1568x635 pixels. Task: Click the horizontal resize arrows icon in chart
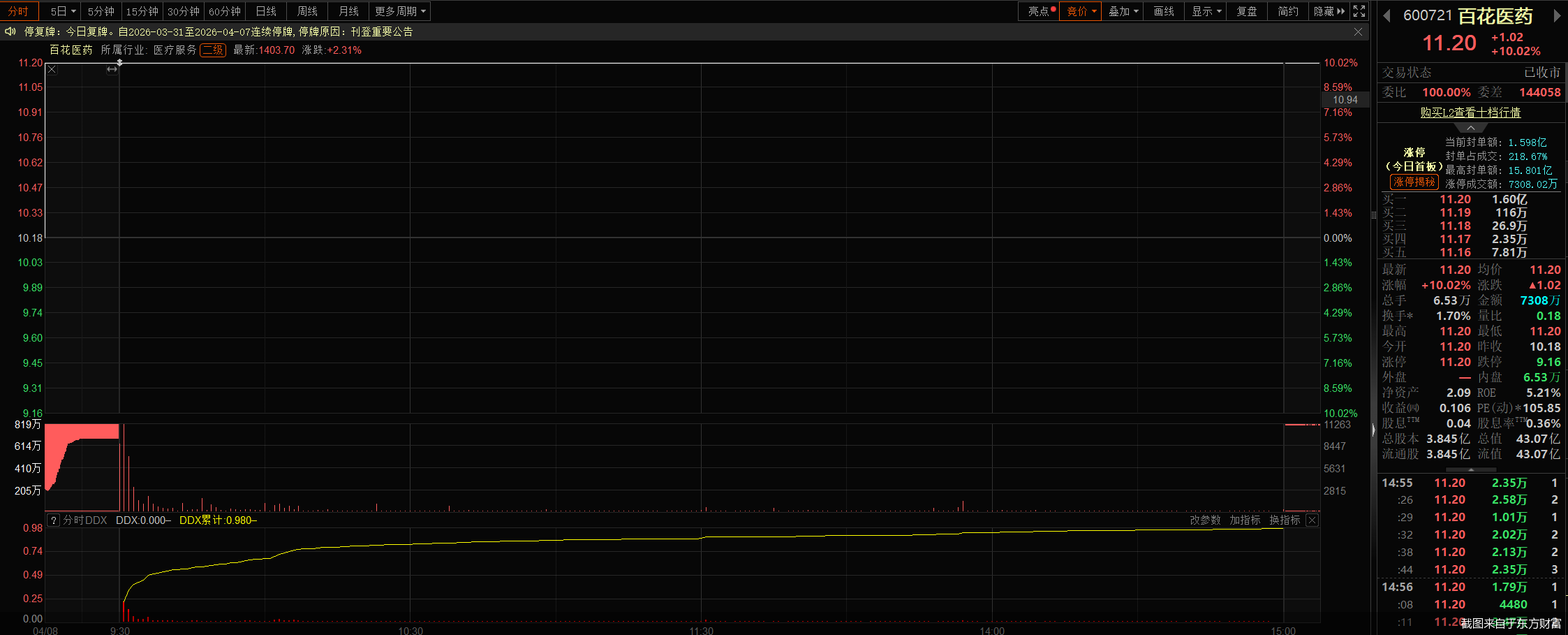[112, 69]
